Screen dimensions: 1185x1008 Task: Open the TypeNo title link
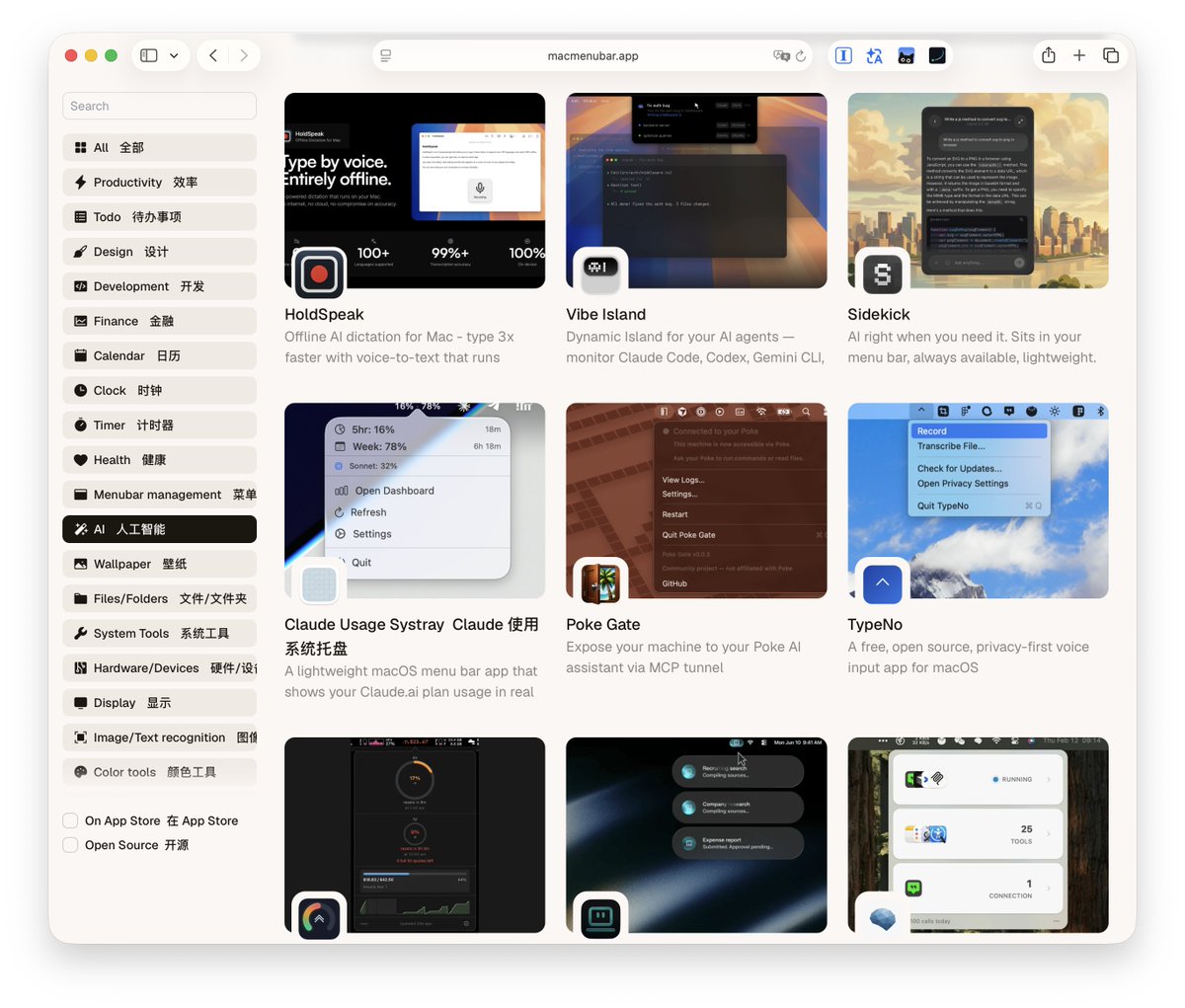(x=875, y=624)
